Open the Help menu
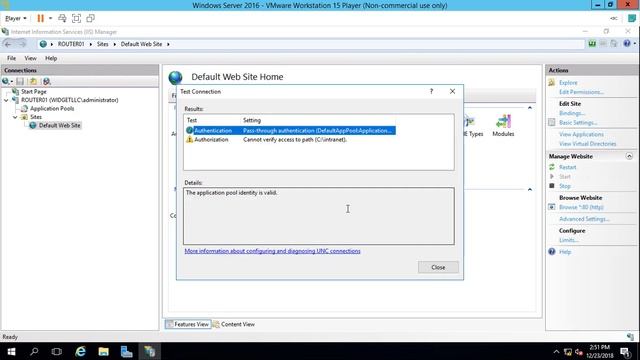This screenshot has height=360, width=640. pos(51,58)
